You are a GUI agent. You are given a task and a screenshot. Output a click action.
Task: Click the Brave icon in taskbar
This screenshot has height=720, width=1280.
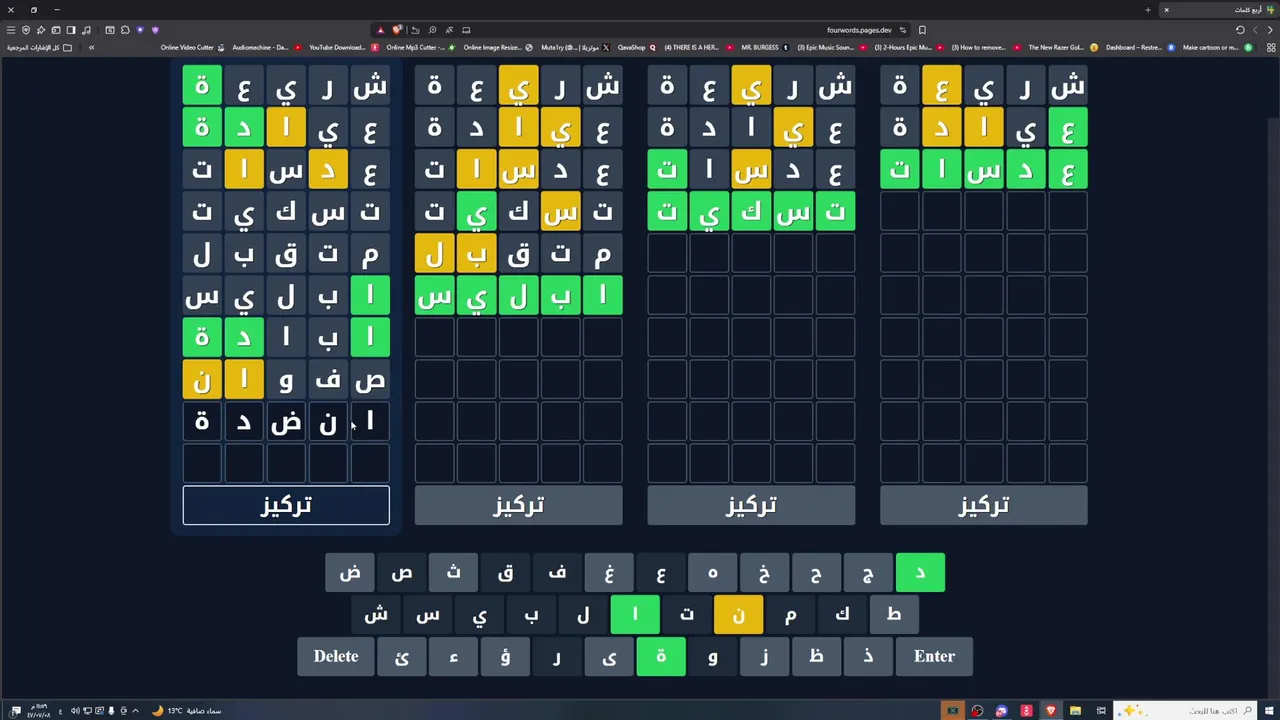tap(1050, 711)
